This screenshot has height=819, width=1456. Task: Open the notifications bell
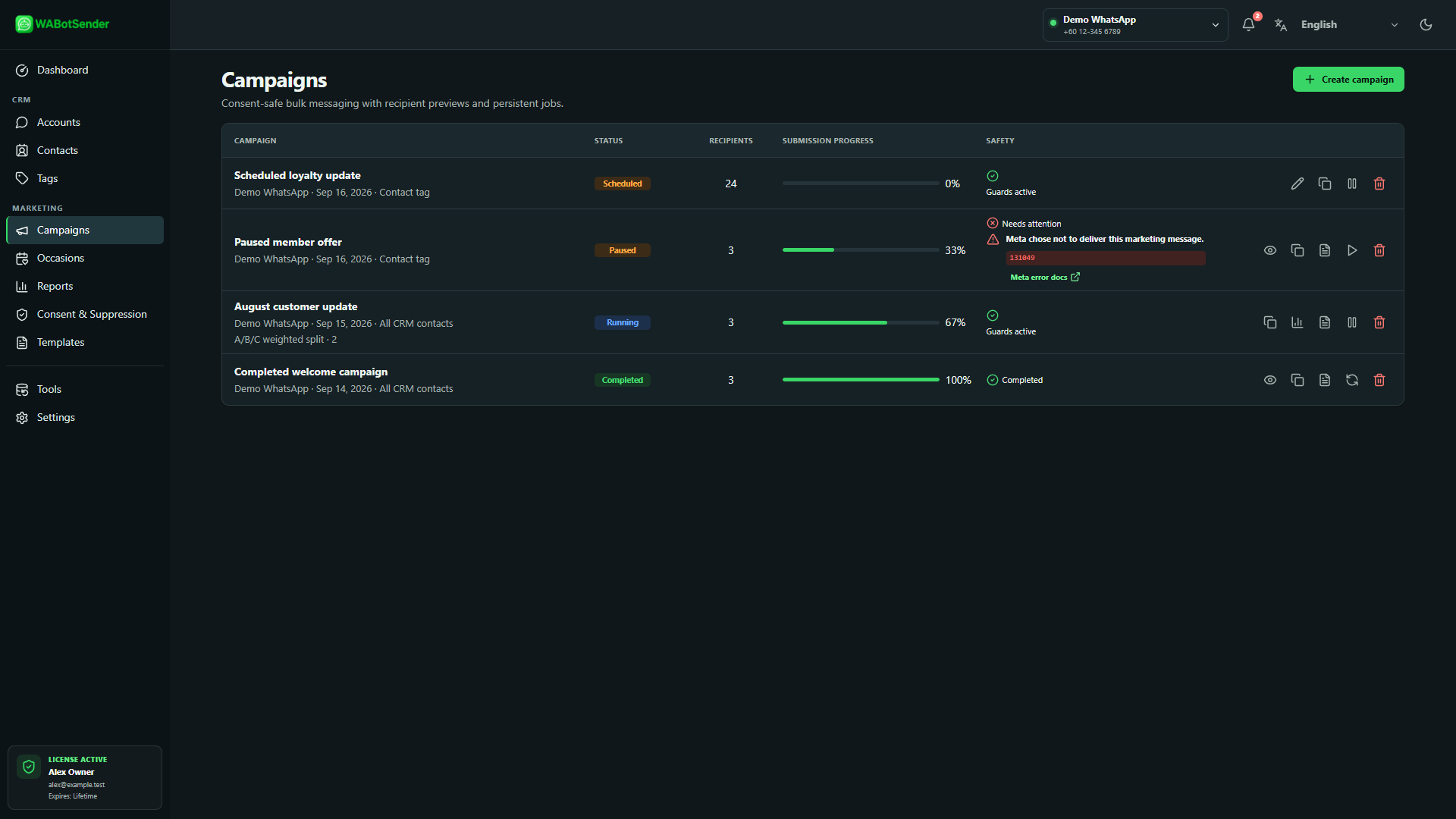pyautogui.click(x=1249, y=24)
